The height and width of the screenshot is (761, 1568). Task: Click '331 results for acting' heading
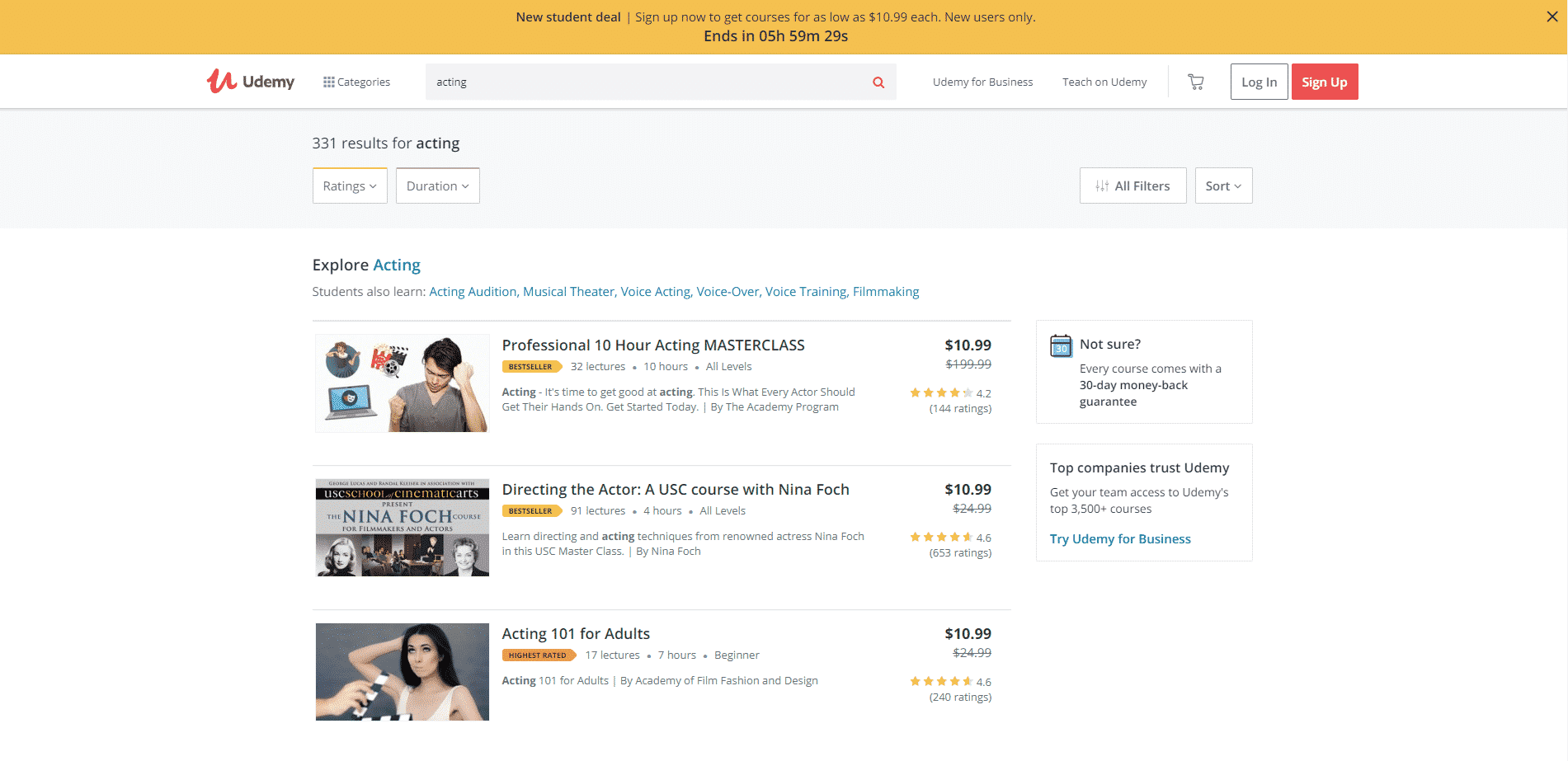tap(385, 143)
